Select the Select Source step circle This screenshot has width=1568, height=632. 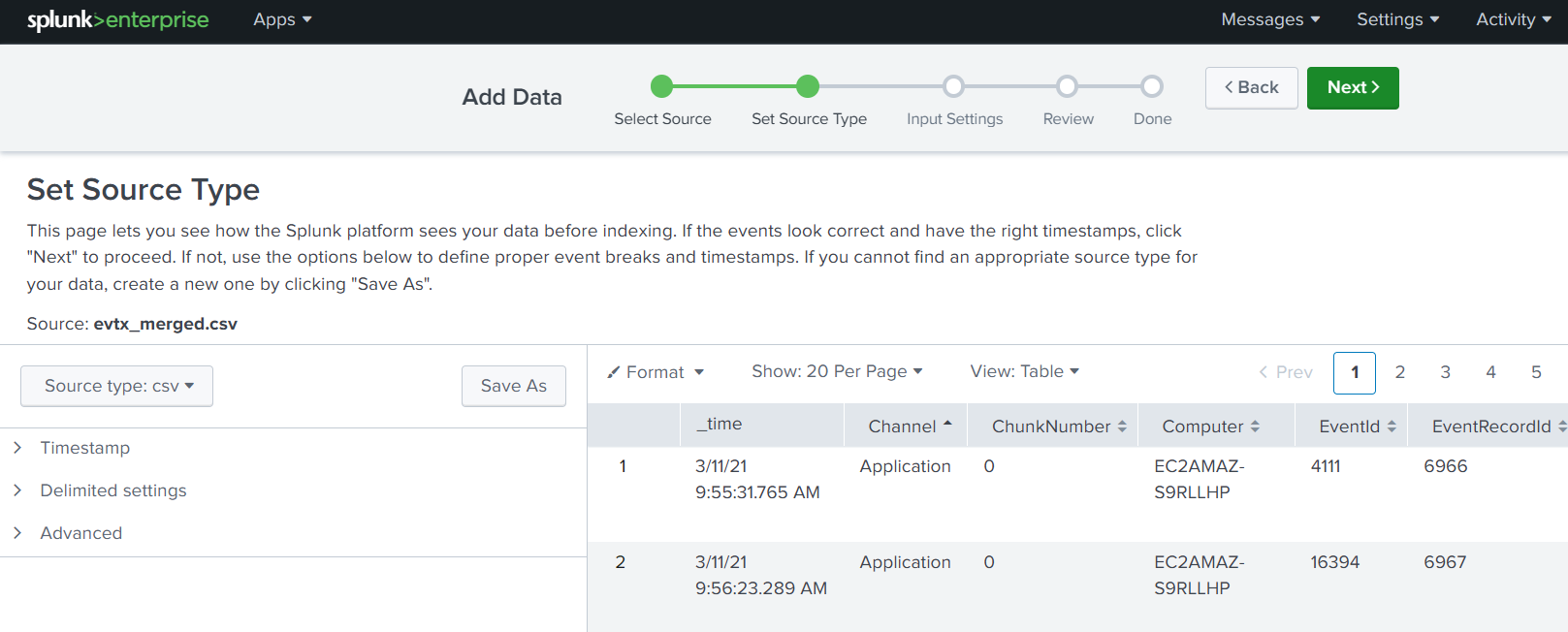tap(662, 86)
